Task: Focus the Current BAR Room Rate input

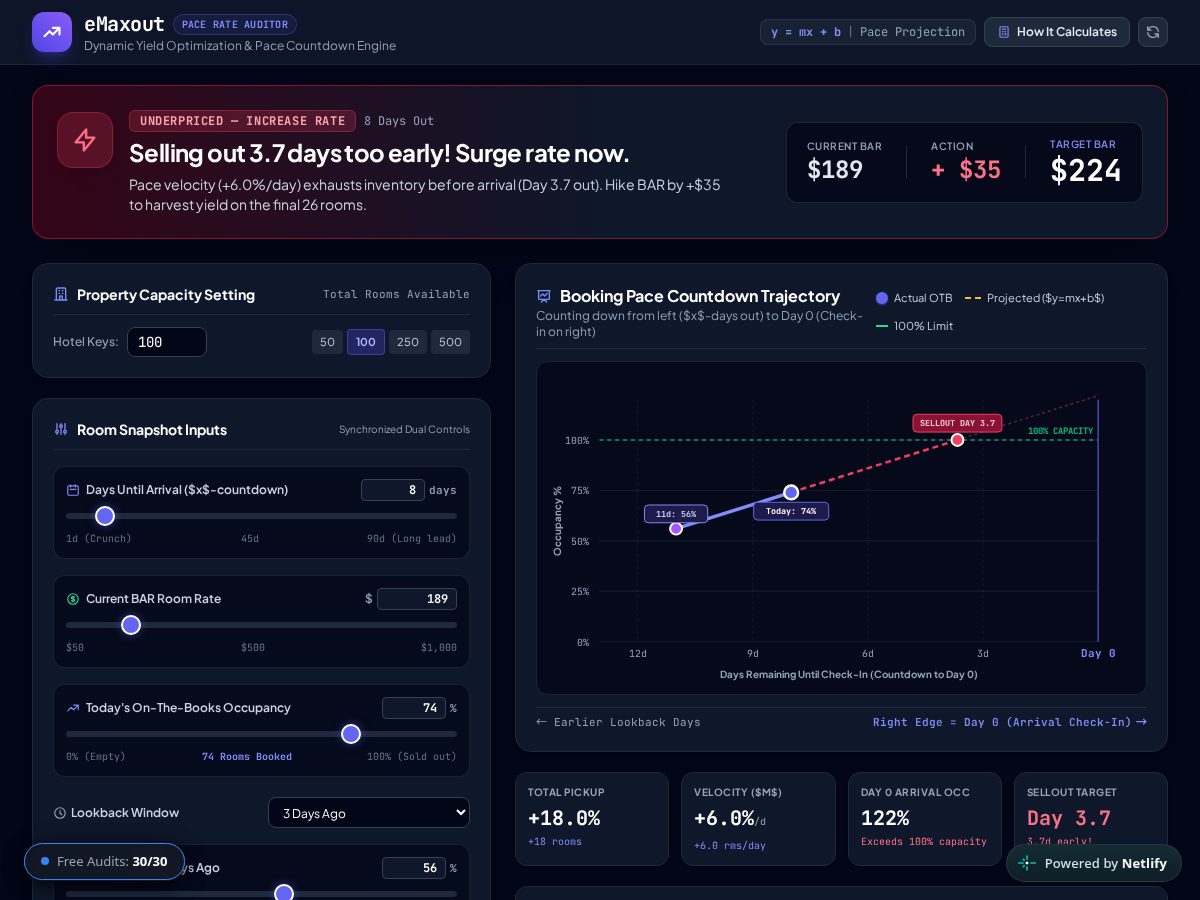Action: coord(417,599)
